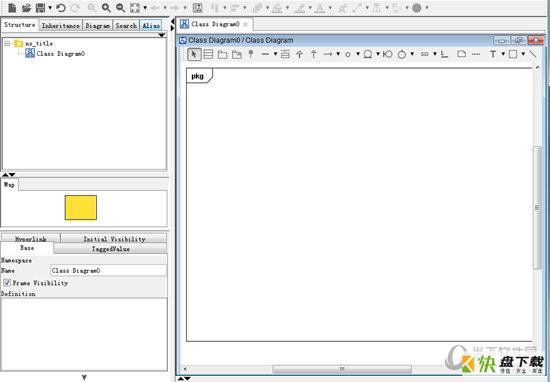Open the Save button dropdown arrow
Viewport: 550px width, 382px height.
50,8
